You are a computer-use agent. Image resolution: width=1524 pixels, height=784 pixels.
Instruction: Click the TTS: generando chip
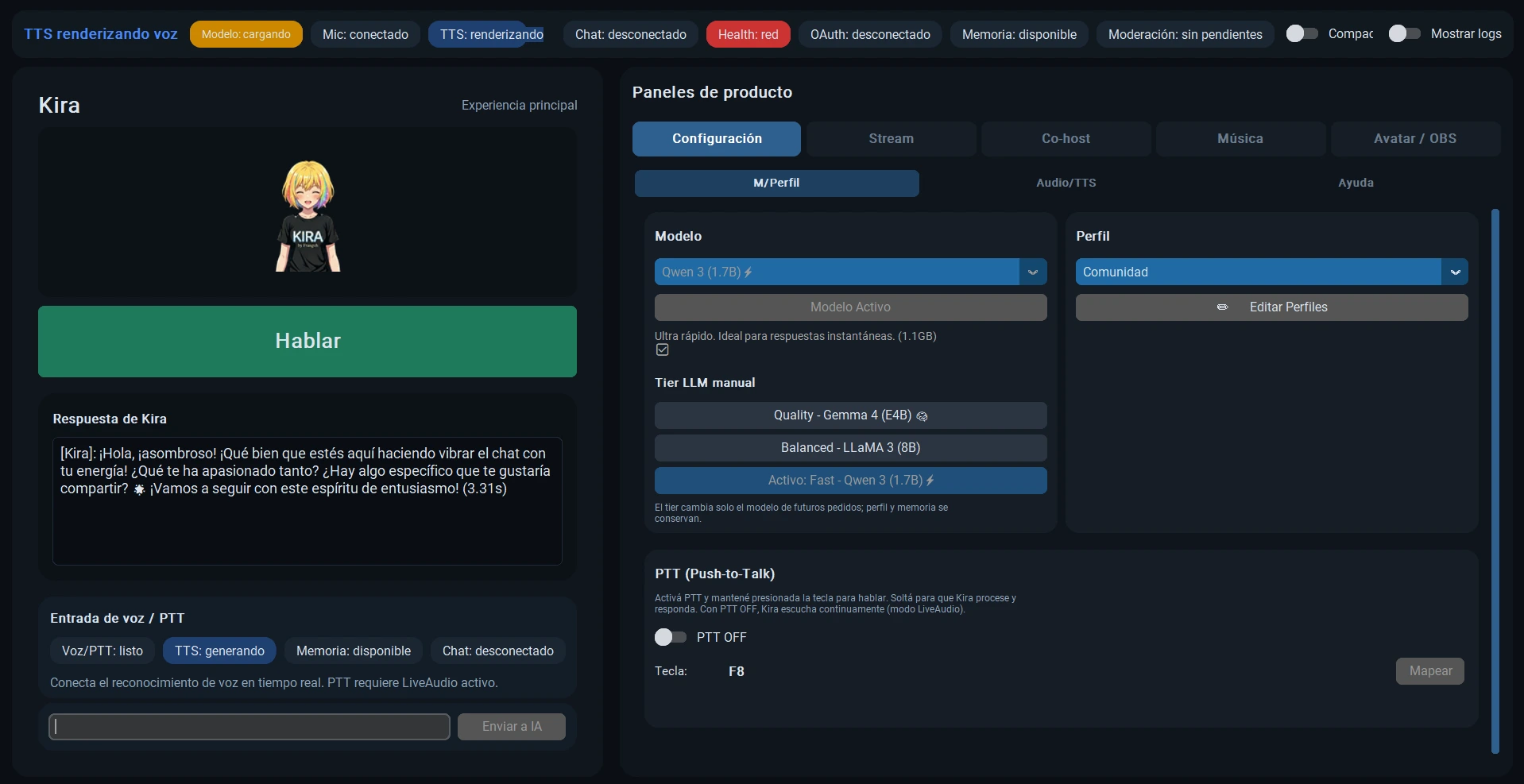coord(219,651)
